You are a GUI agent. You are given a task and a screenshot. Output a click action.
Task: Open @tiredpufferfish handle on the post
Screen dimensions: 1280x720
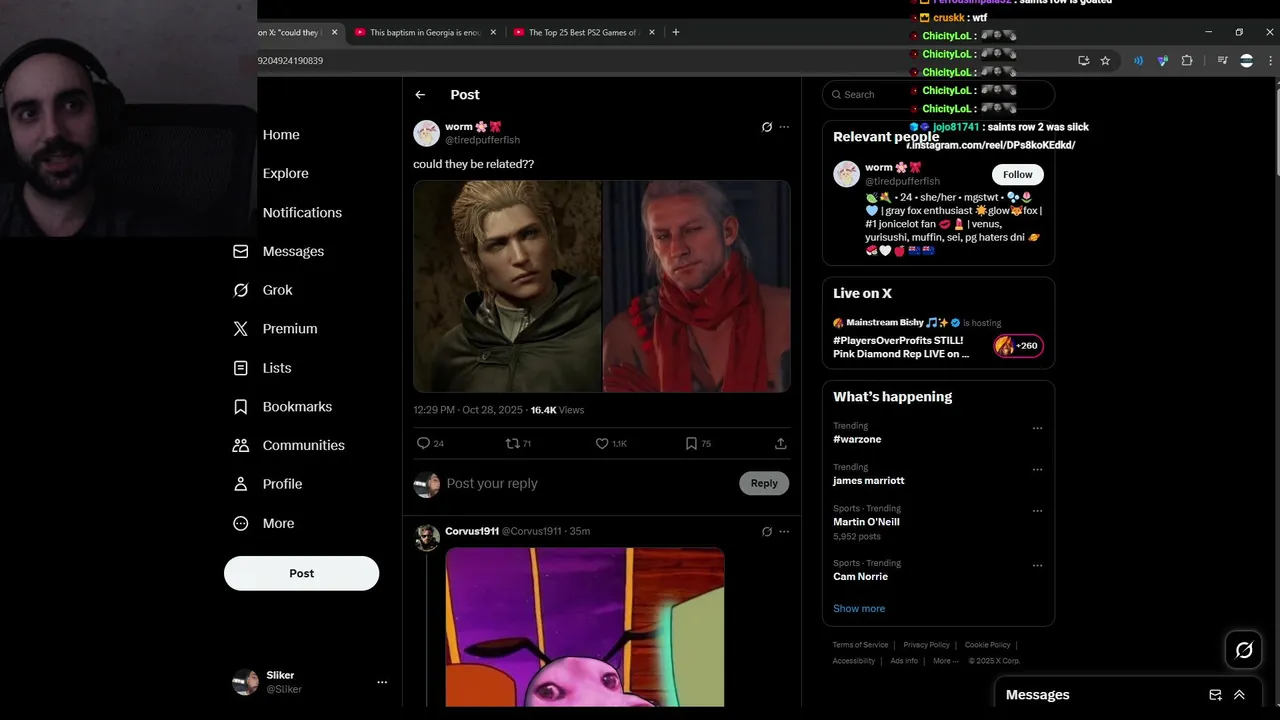coord(482,140)
